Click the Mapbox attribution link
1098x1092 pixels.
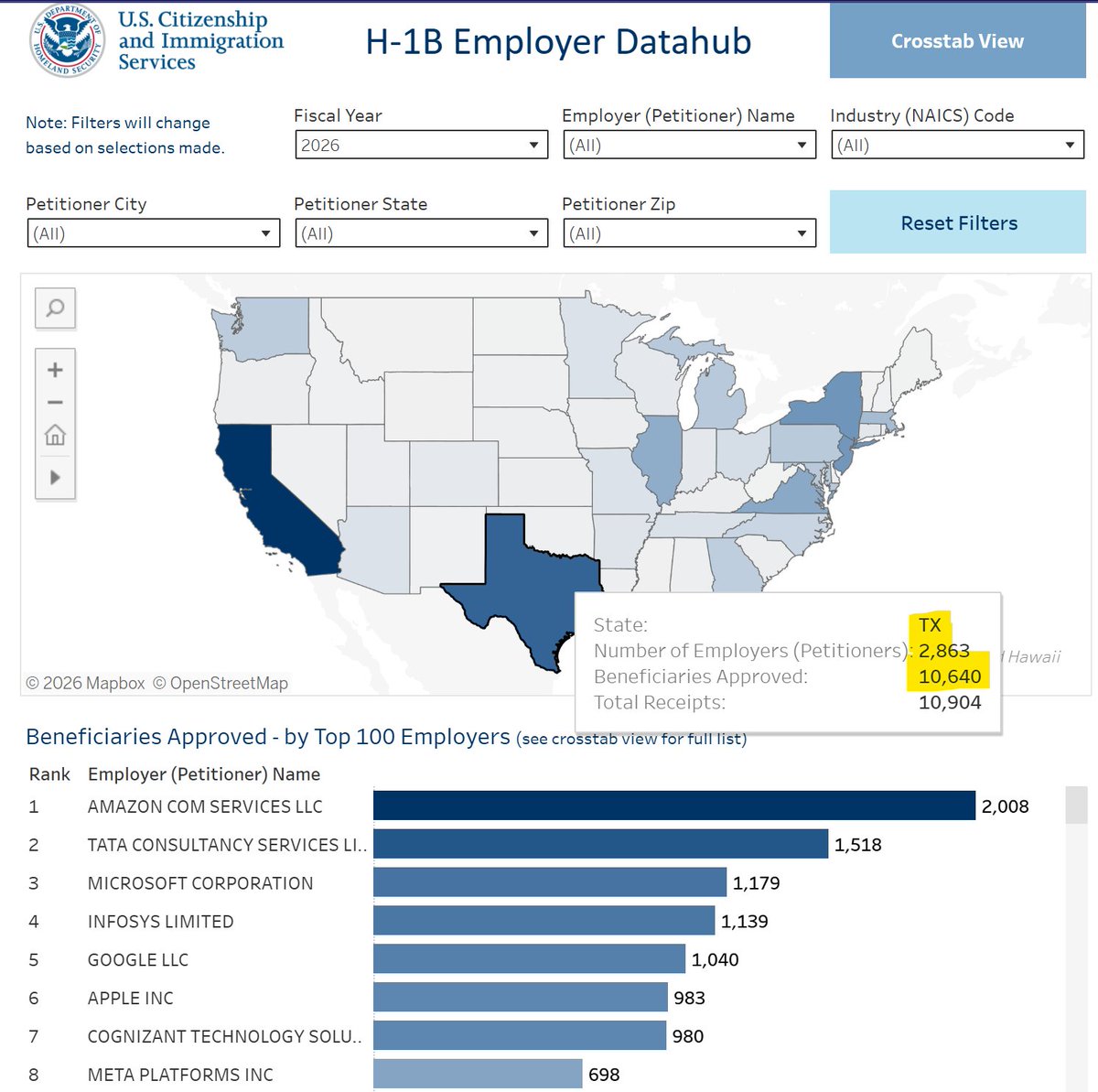[85, 683]
